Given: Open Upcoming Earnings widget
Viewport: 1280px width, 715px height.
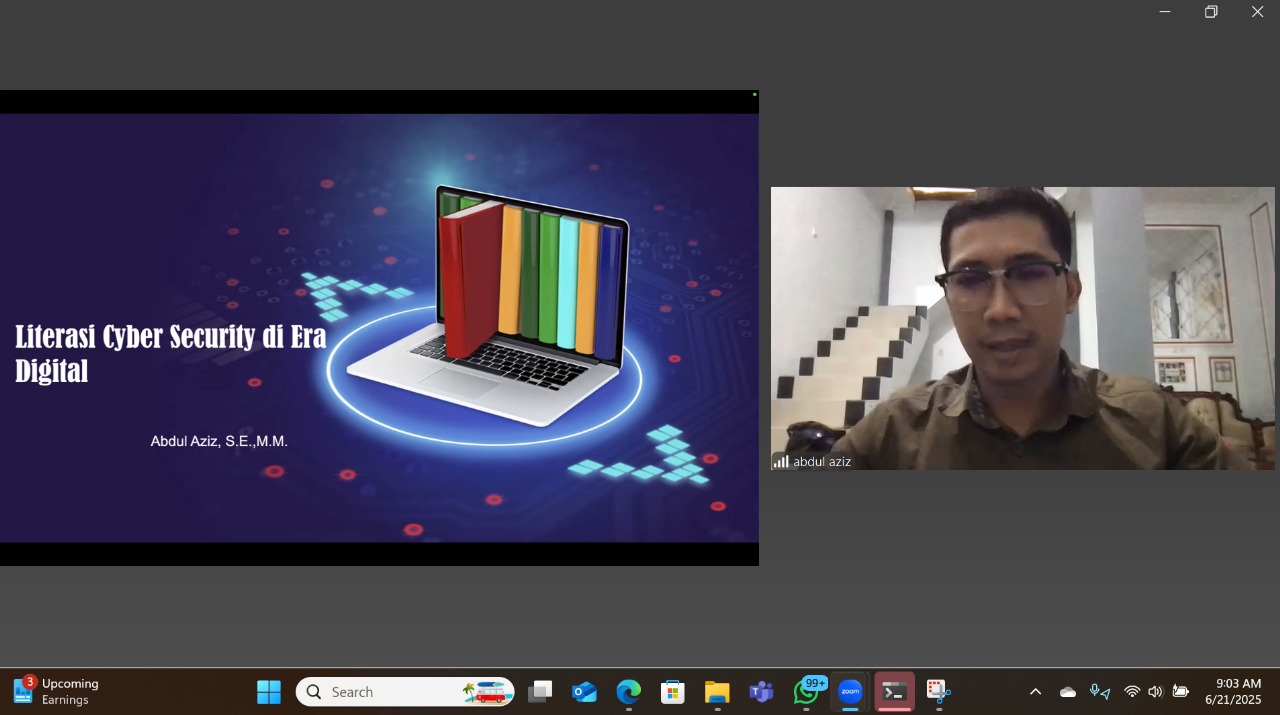Looking at the screenshot, I should tap(56, 691).
